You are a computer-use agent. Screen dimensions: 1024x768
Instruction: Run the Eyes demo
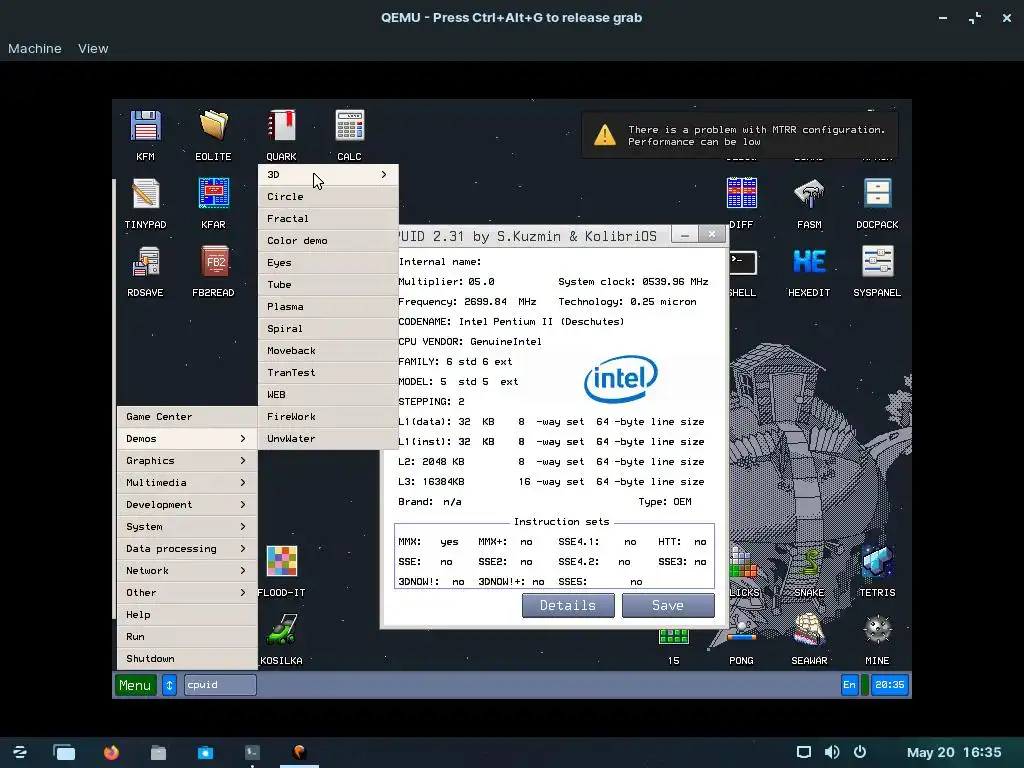point(328,263)
